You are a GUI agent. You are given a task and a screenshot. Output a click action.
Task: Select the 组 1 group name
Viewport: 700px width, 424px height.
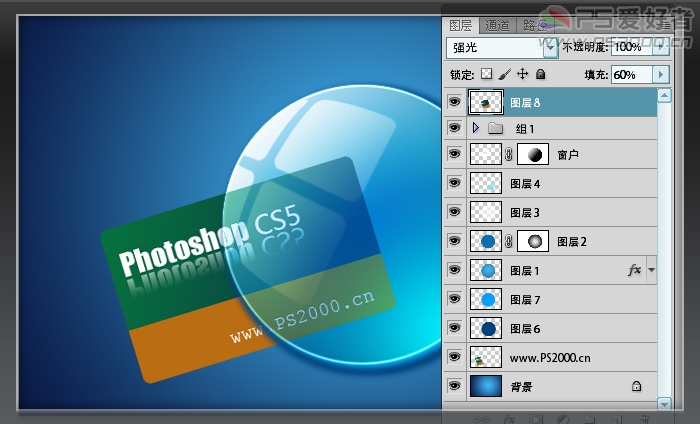click(525, 129)
